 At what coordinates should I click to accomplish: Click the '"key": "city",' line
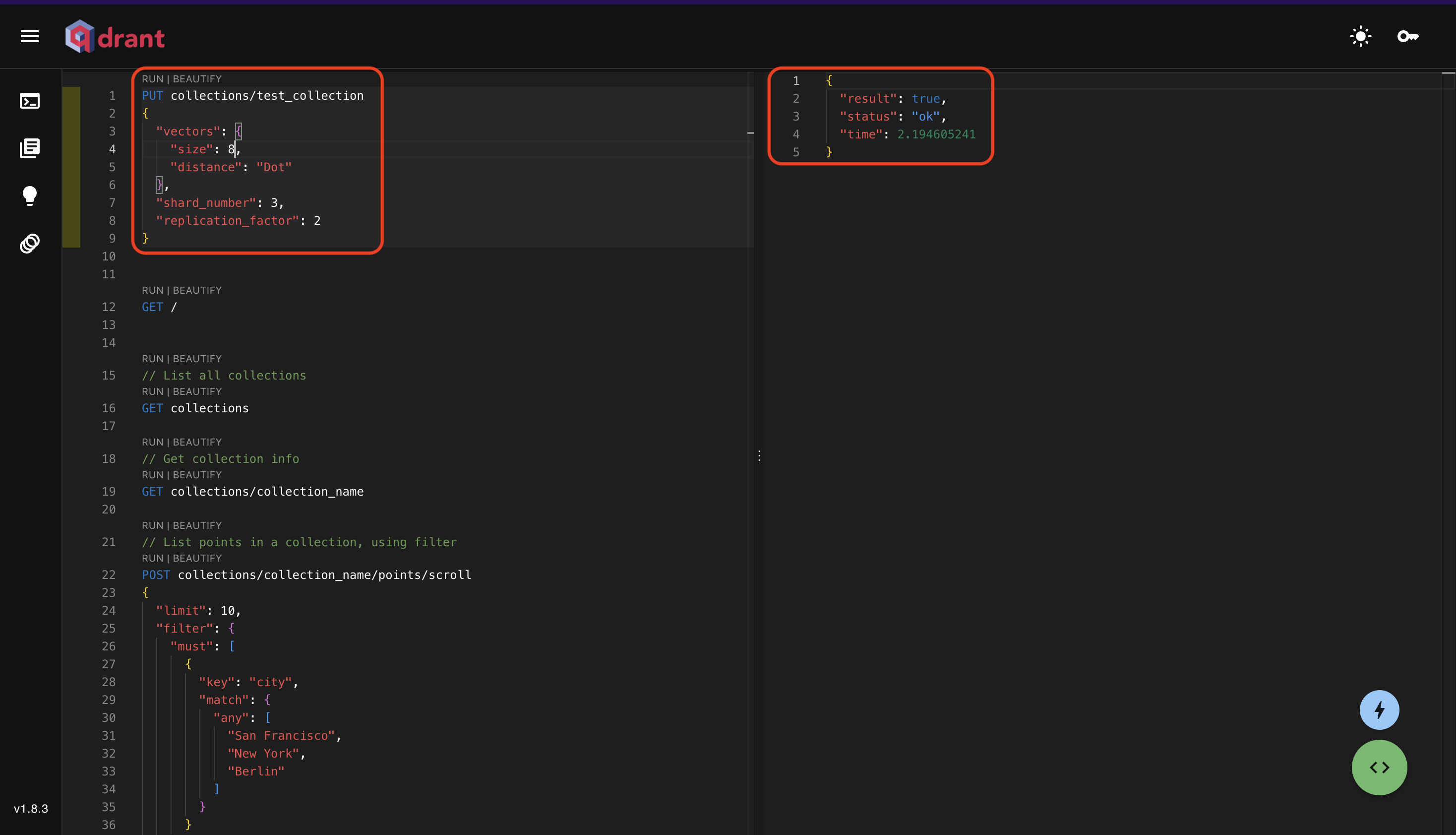pyautogui.click(x=249, y=683)
